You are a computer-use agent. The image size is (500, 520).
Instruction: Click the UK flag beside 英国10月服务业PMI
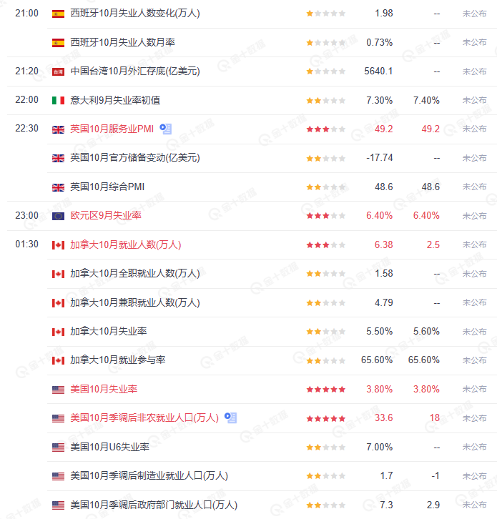pos(58,130)
